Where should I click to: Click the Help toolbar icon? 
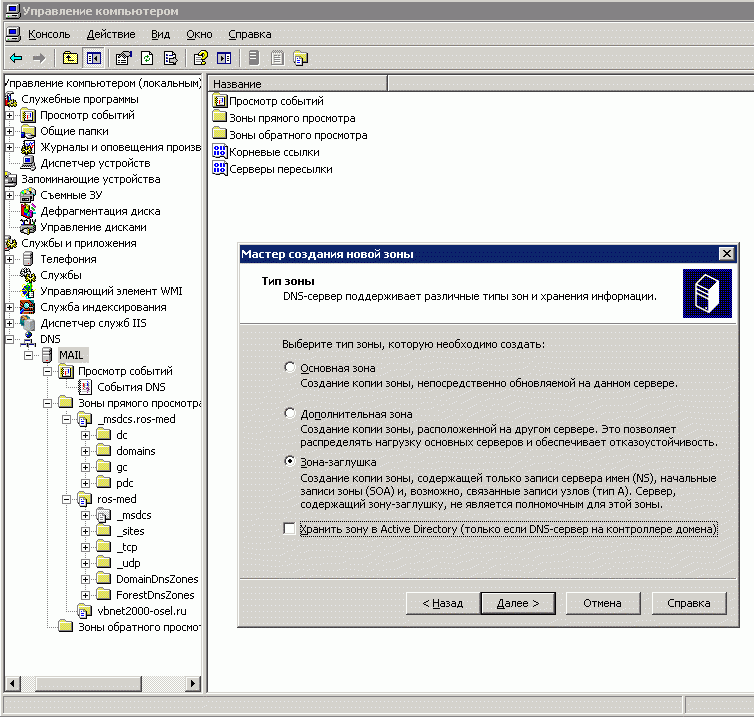pyautogui.click(x=201, y=58)
